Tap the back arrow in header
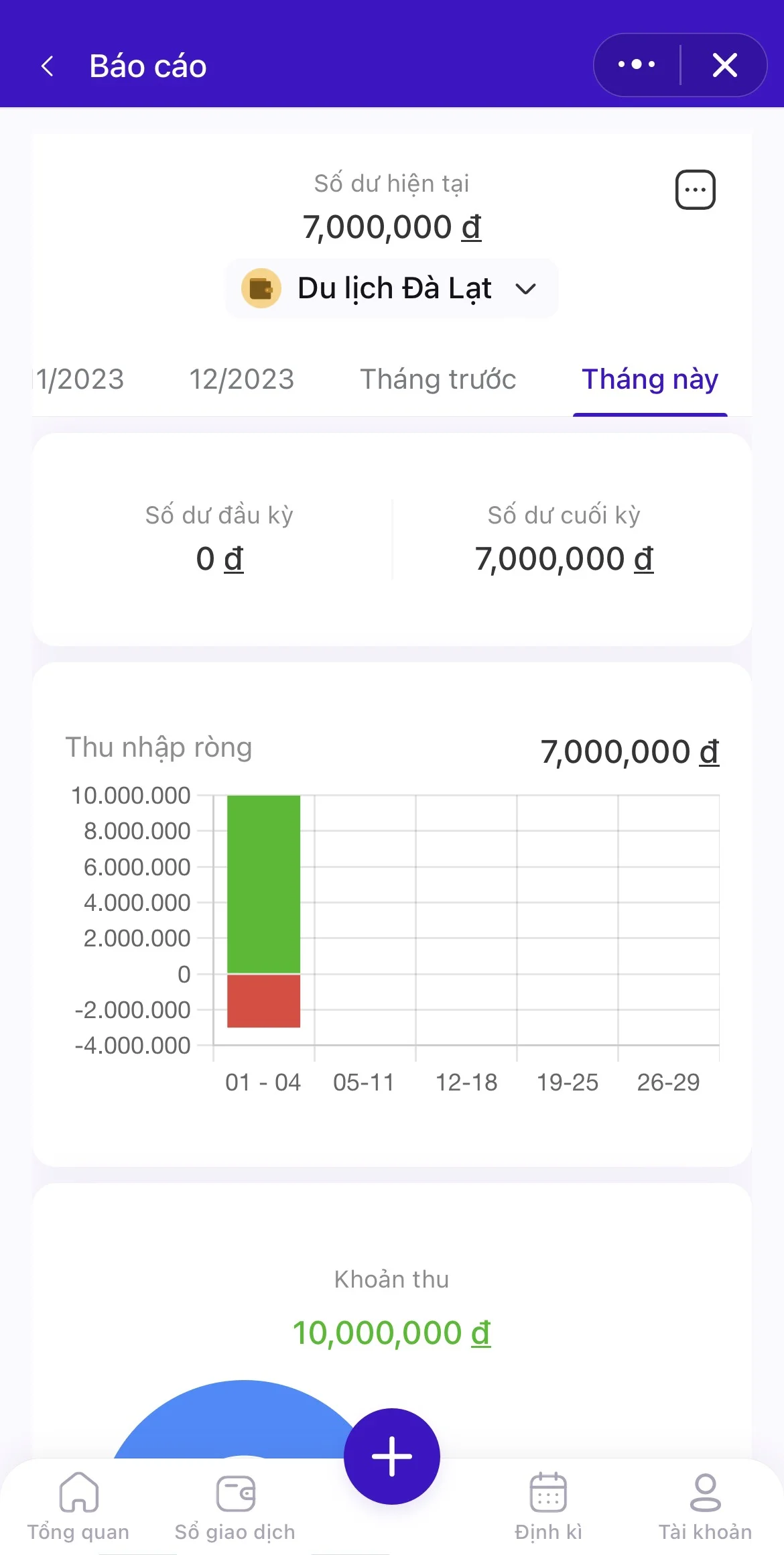The image size is (784, 1555). pyautogui.click(x=48, y=66)
